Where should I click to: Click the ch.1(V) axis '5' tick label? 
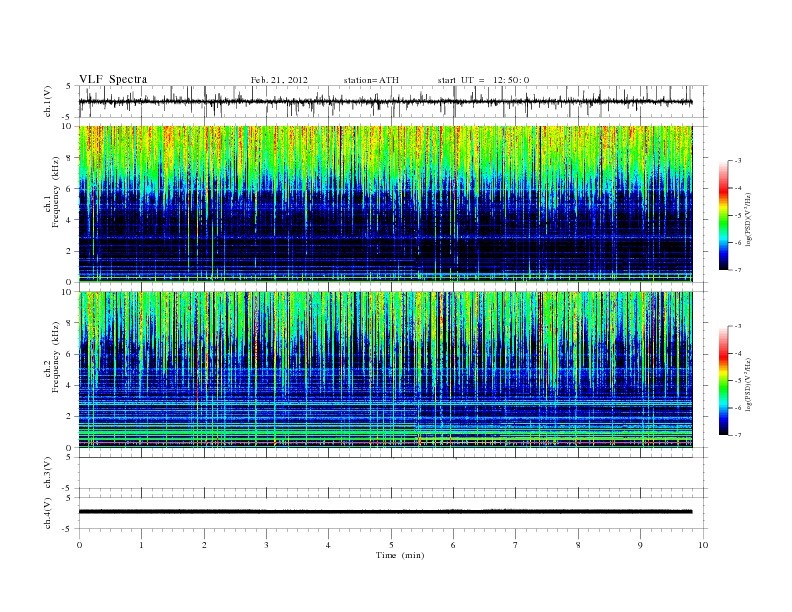click(69, 86)
